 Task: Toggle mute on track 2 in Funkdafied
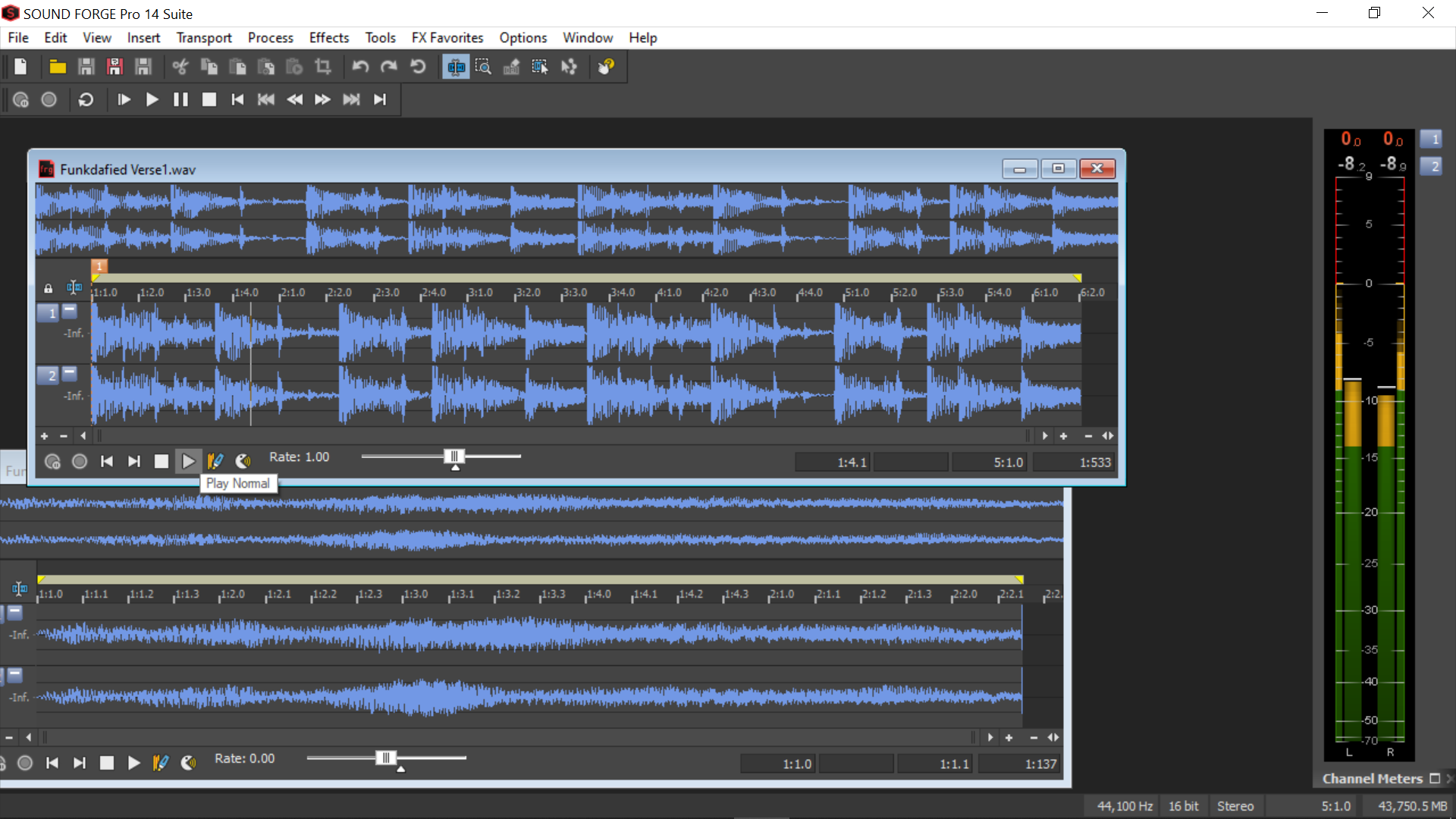coord(69,374)
